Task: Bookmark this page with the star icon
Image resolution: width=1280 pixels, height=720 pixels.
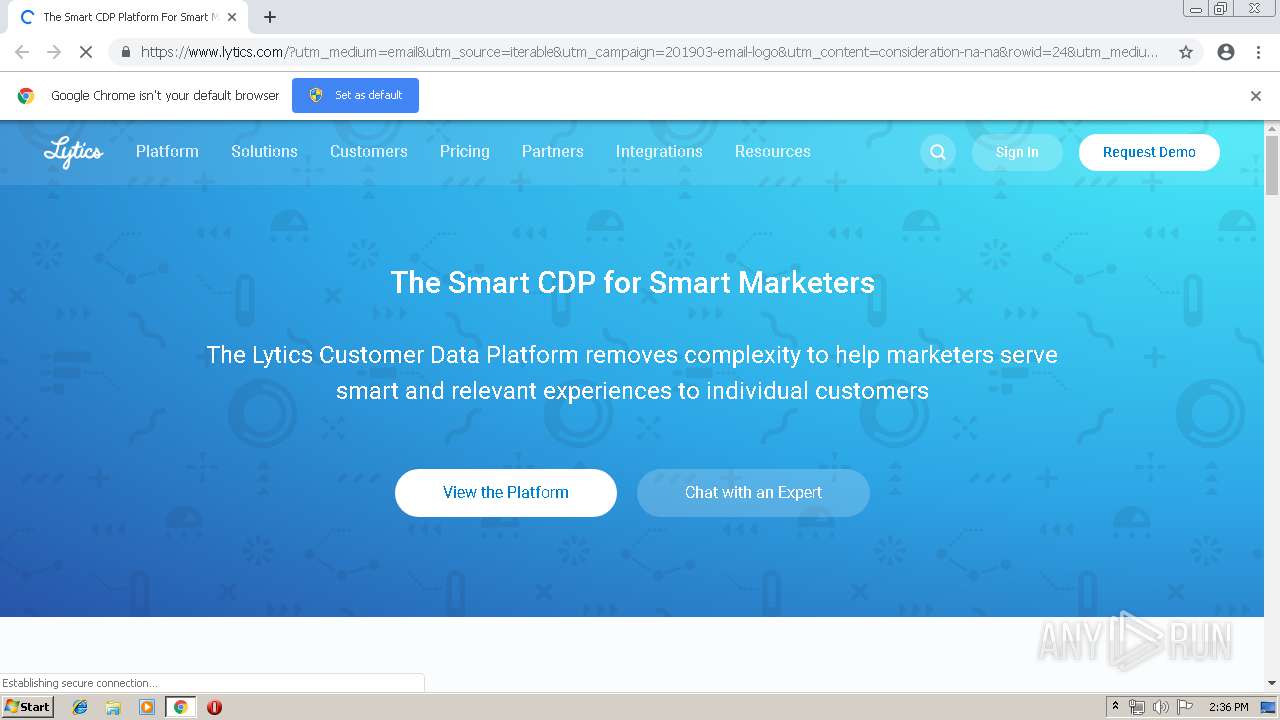Action: [1186, 52]
